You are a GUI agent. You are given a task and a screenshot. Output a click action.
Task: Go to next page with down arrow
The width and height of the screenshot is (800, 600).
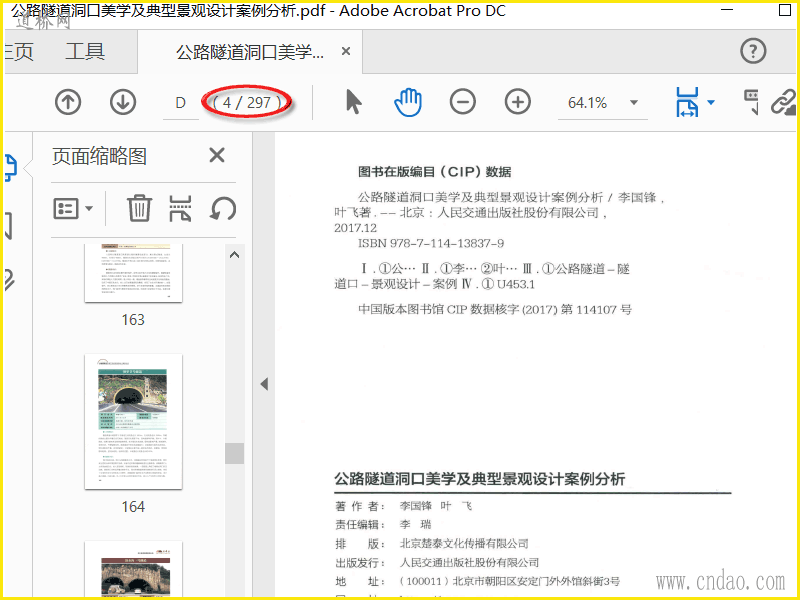coord(123,102)
